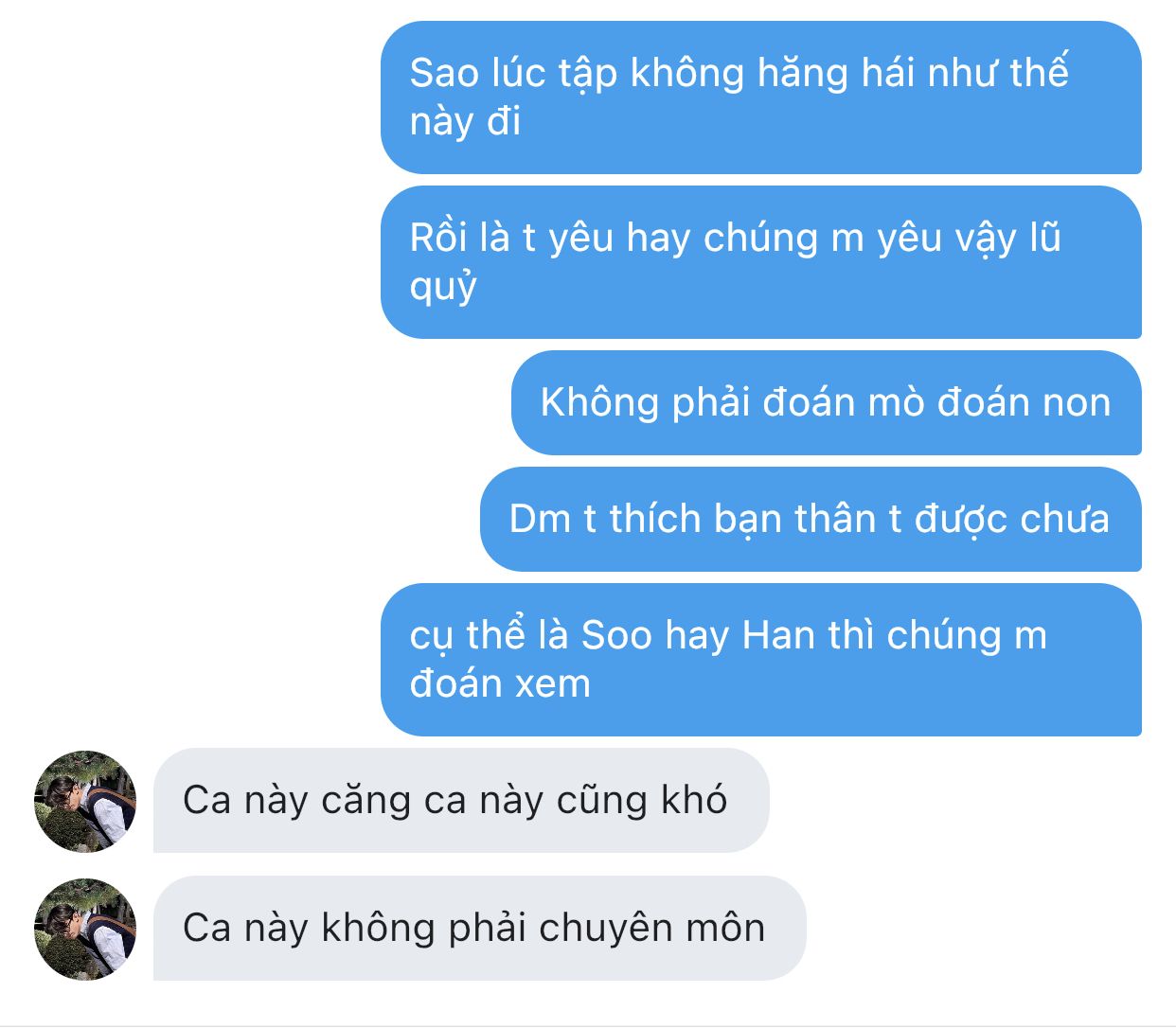
Task: Select the grey "Ca này không phải chuyên môn" bubble
Action: (x=480, y=929)
